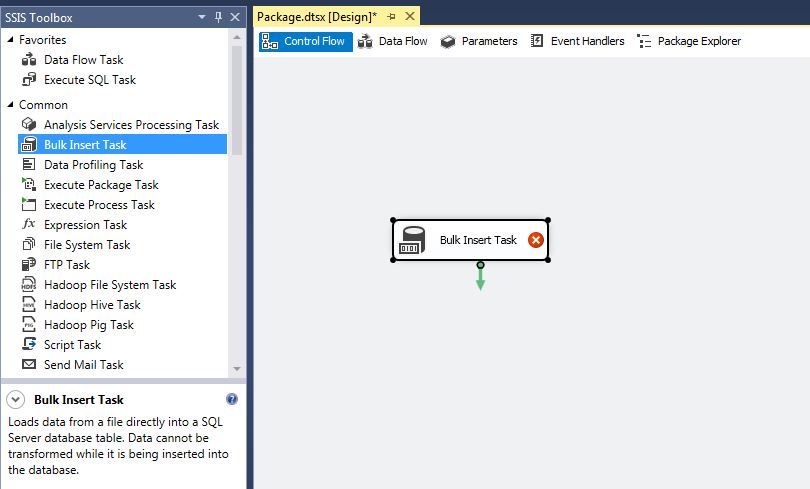The height and width of the screenshot is (489, 810).
Task: Click the FTP Task icon
Action: (29, 264)
